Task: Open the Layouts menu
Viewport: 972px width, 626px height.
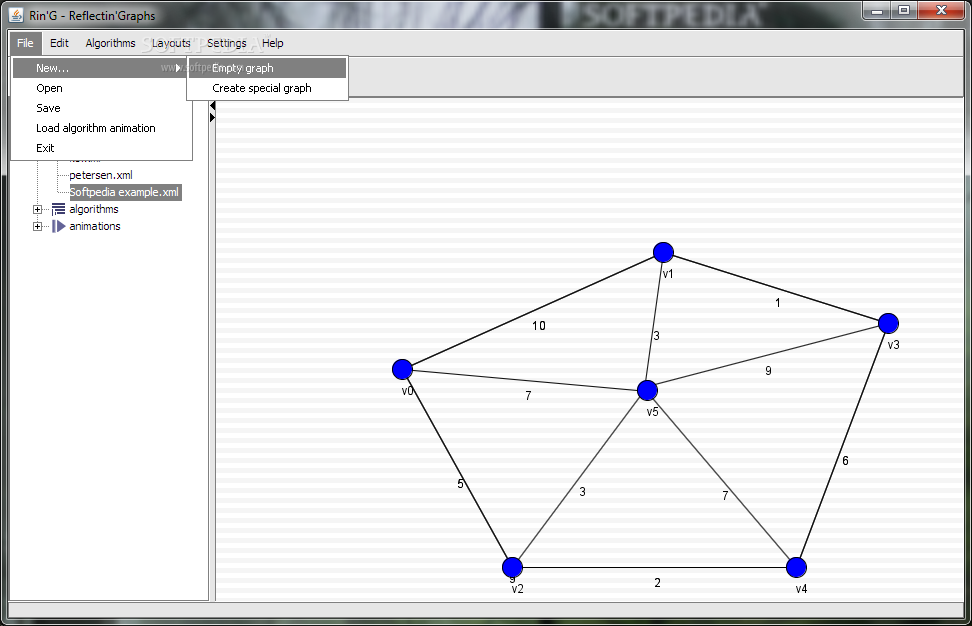Action: (171, 43)
